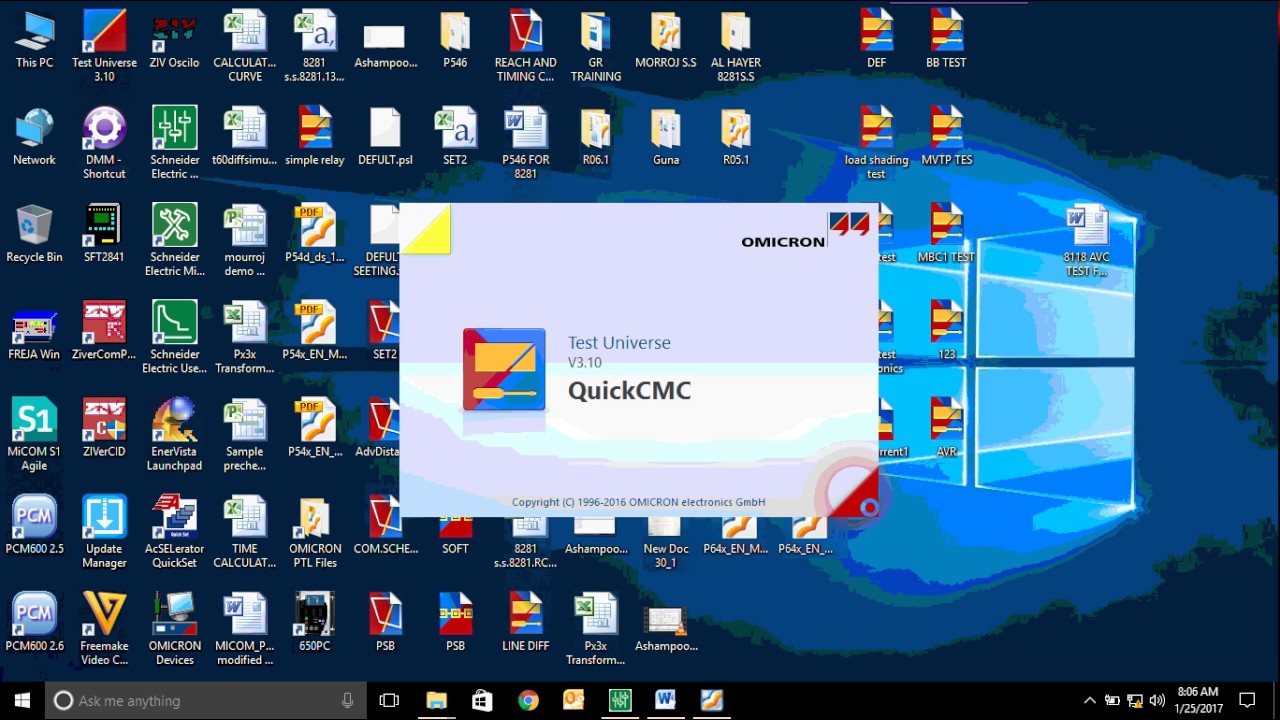
Task: Select the MVTP TES file icon
Action: (x=946, y=137)
